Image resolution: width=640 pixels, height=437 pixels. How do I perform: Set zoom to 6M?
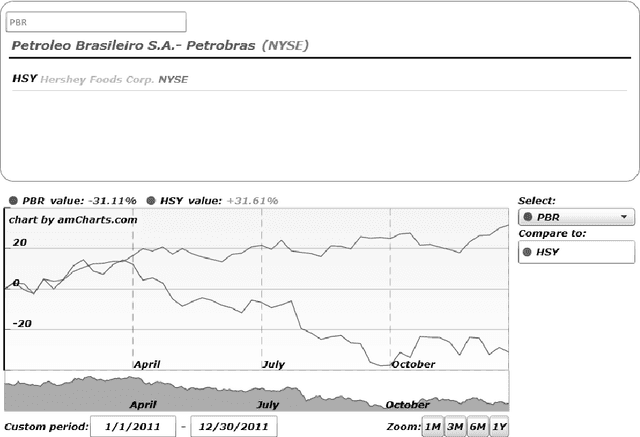click(x=477, y=427)
